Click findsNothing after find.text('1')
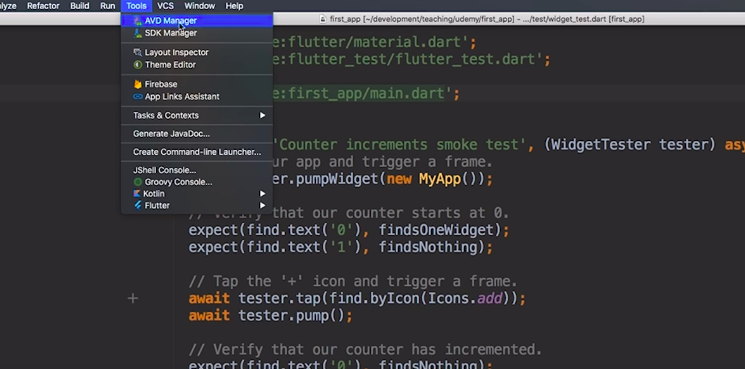The image size is (745, 369). point(429,247)
